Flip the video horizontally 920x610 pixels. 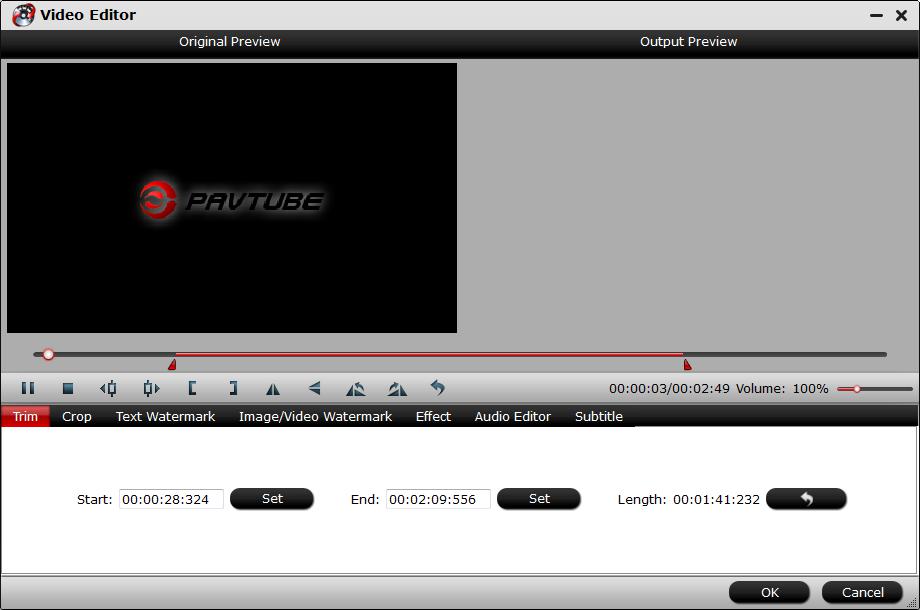click(273, 389)
